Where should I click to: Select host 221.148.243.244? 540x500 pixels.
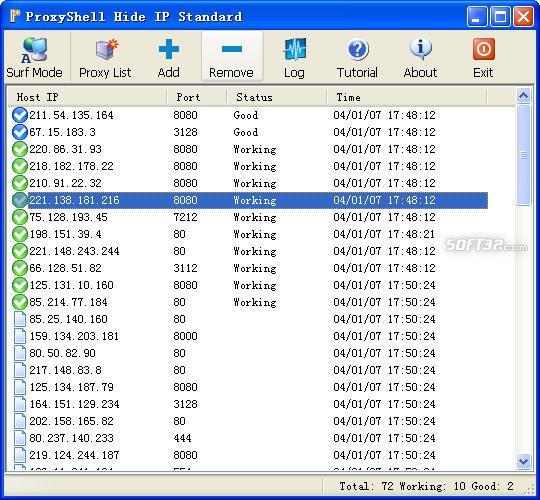74,251
